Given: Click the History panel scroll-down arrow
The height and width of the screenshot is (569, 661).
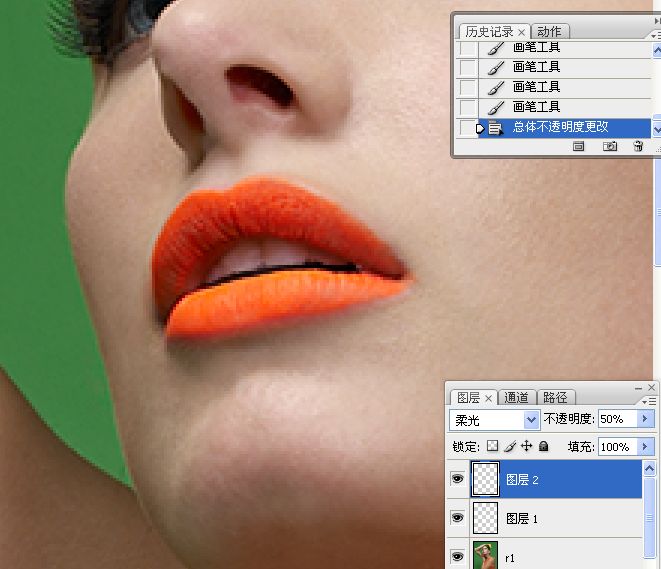Looking at the screenshot, I should tap(657, 129).
